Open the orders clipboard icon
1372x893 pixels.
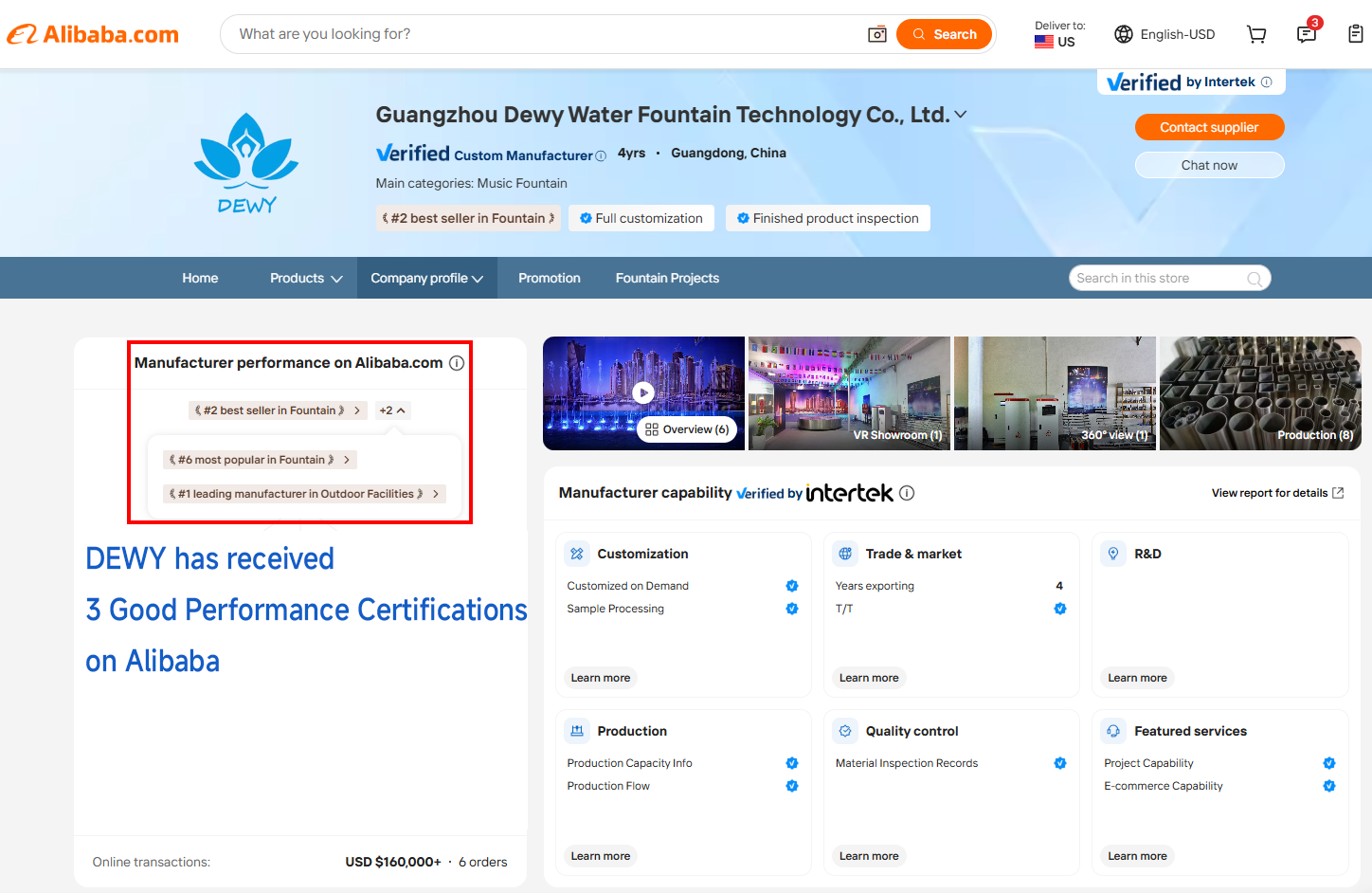click(x=1356, y=34)
